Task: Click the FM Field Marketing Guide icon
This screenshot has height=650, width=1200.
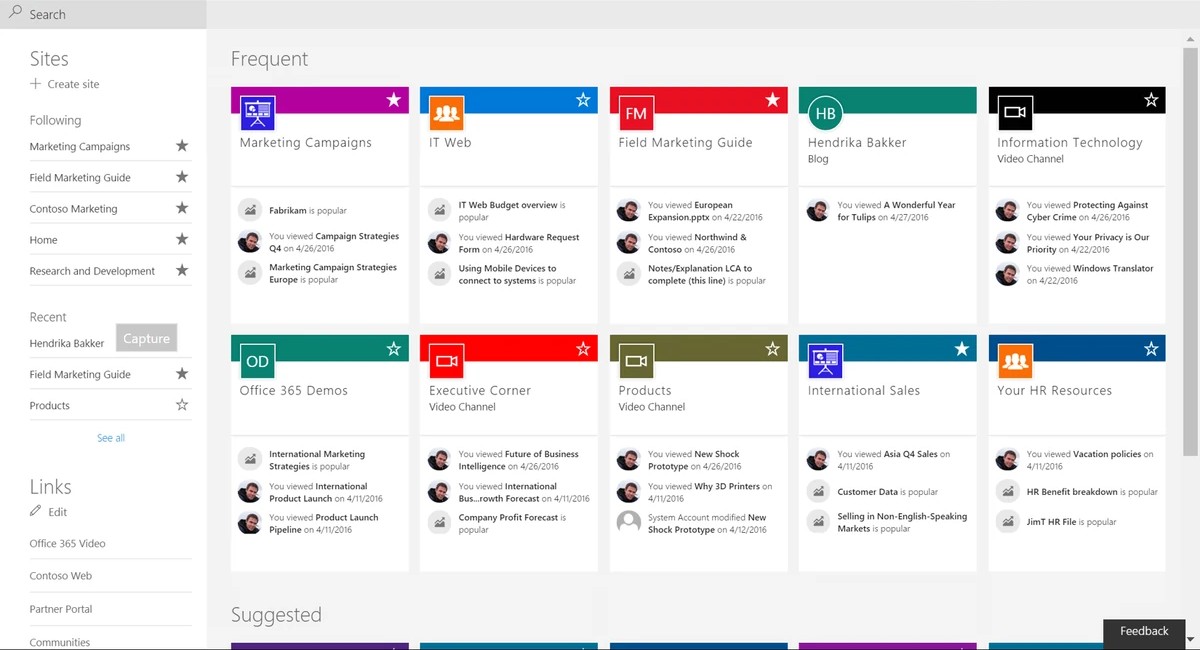Action: click(x=636, y=113)
